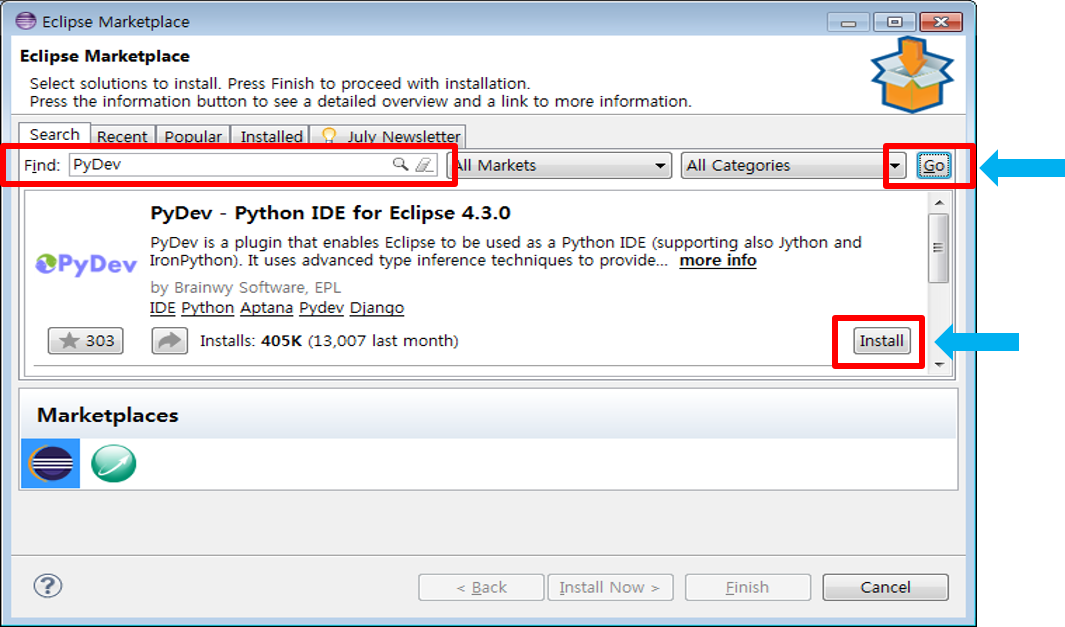The width and height of the screenshot is (1065, 627).
Task: Clear the Find field with eraser icon
Action: pyautogui.click(x=424, y=165)
